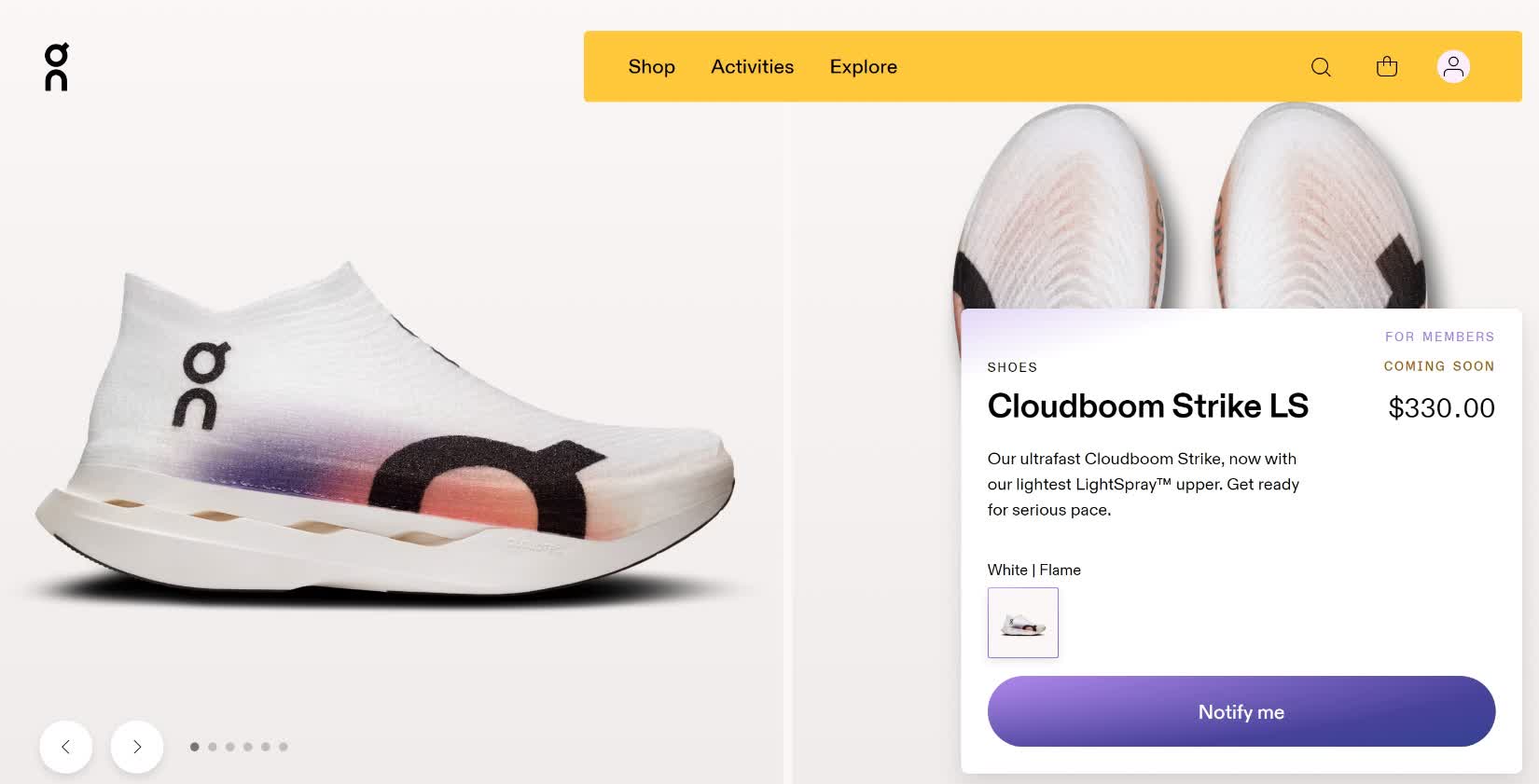Go to previous product image
1539x784 pixels.
click(66, 747)
